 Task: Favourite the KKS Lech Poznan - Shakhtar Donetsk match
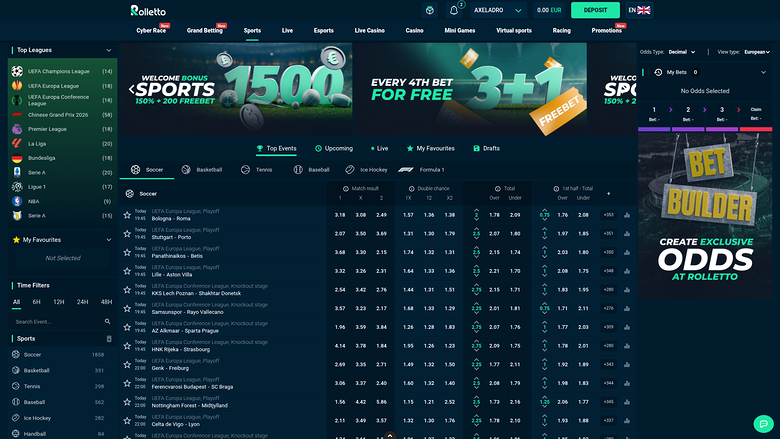pos(127,290)
